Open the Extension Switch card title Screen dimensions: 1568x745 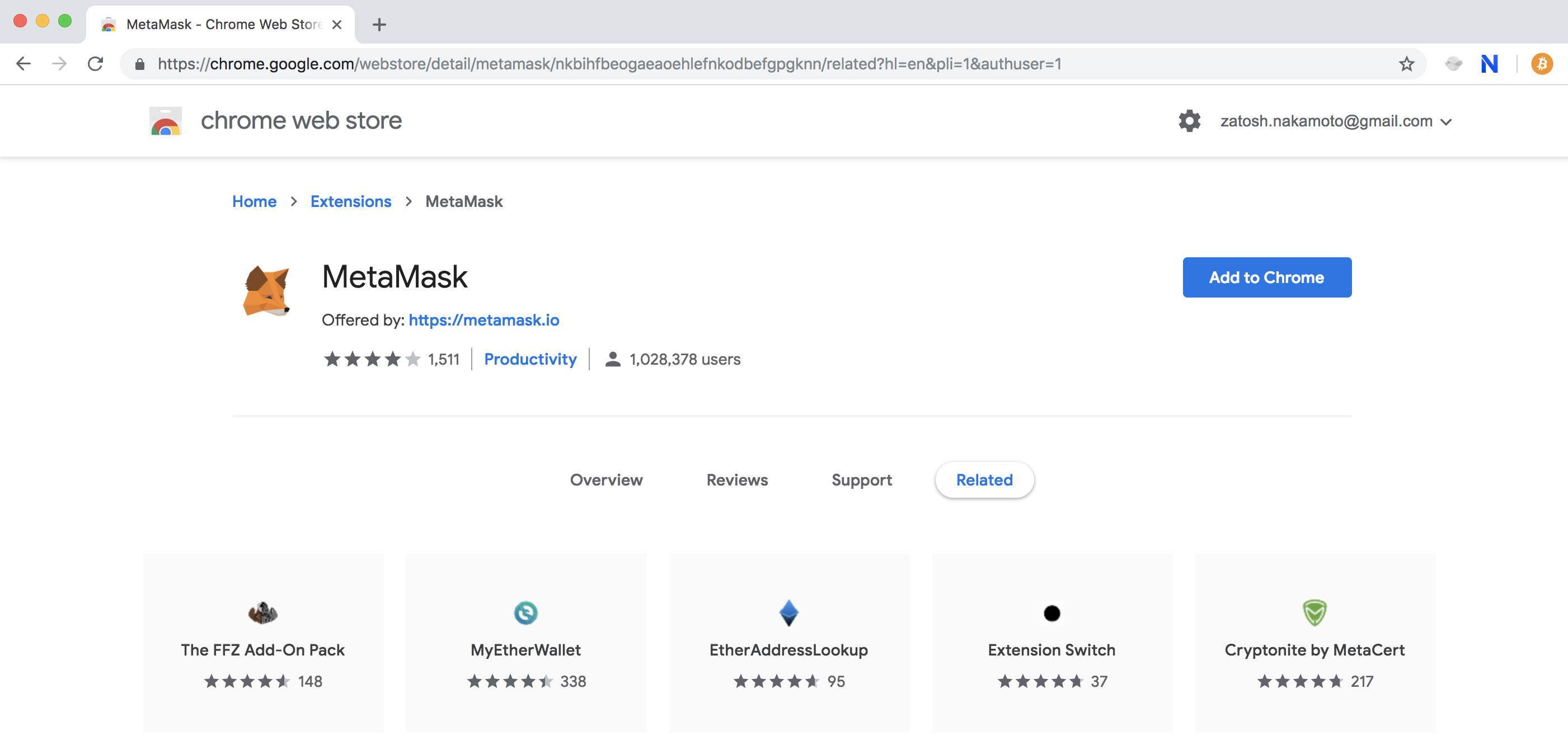coord(1052,650)
